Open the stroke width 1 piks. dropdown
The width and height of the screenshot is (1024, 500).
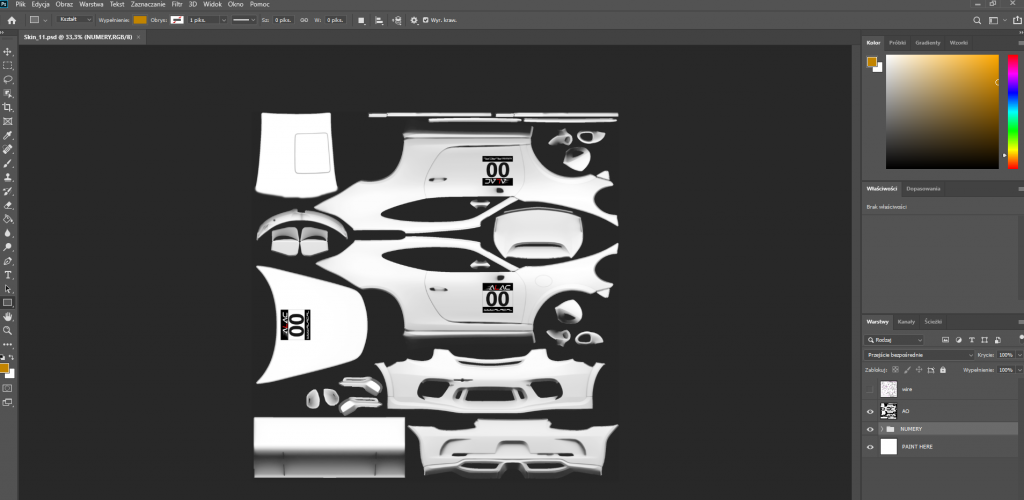223,20
